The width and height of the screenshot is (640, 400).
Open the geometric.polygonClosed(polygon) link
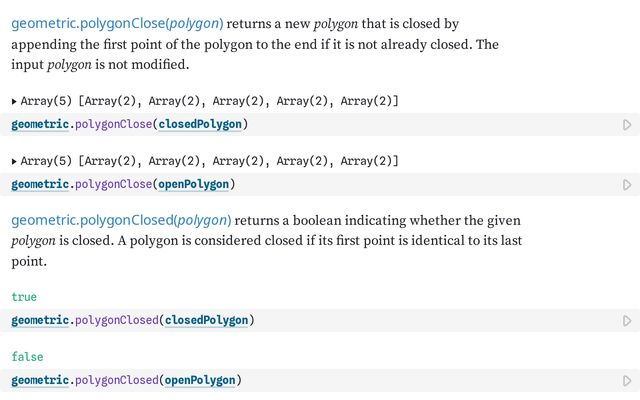pyautogui.click(x=121, y=220)
